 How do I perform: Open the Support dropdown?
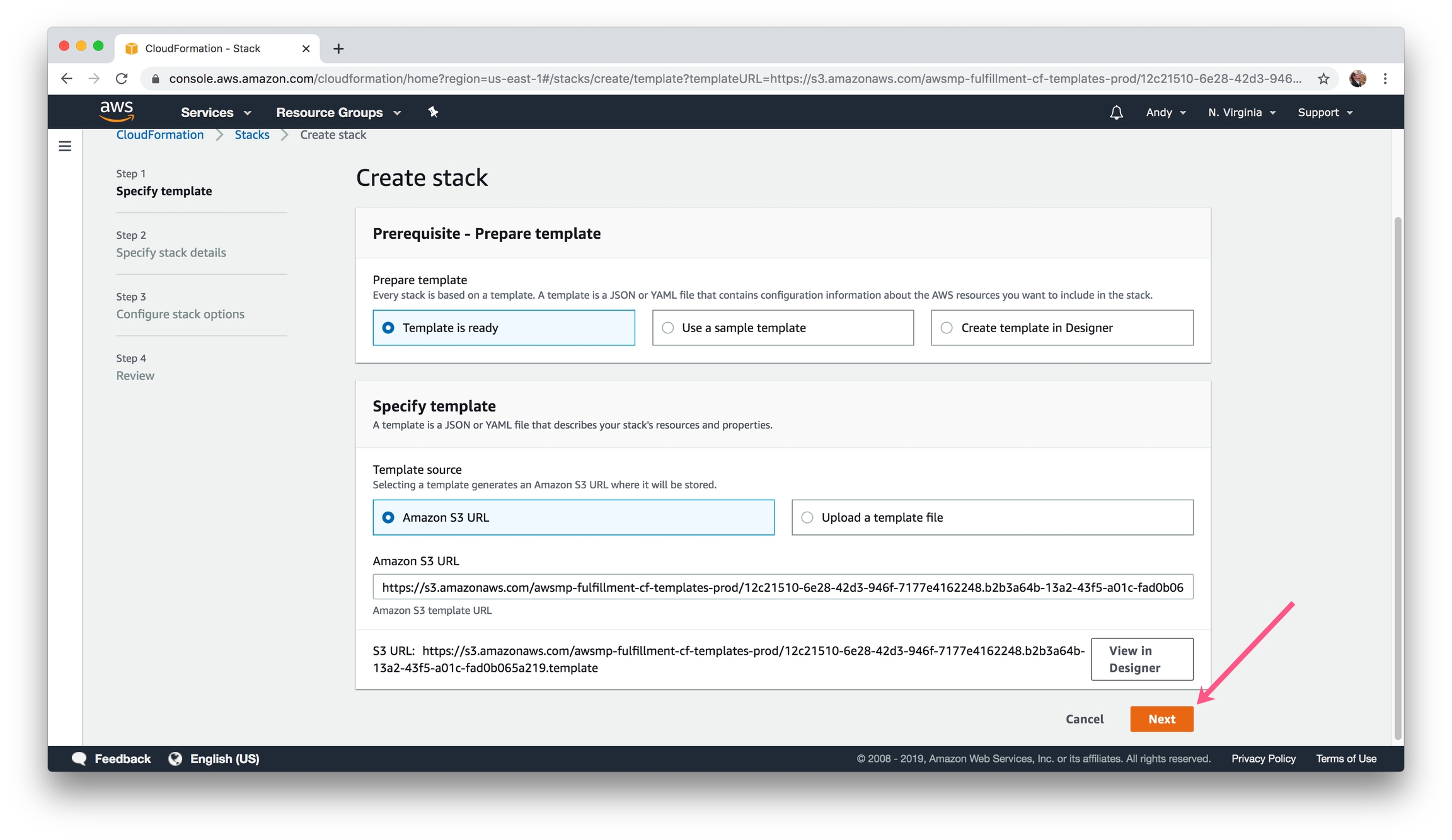(x=1325, y=112)
